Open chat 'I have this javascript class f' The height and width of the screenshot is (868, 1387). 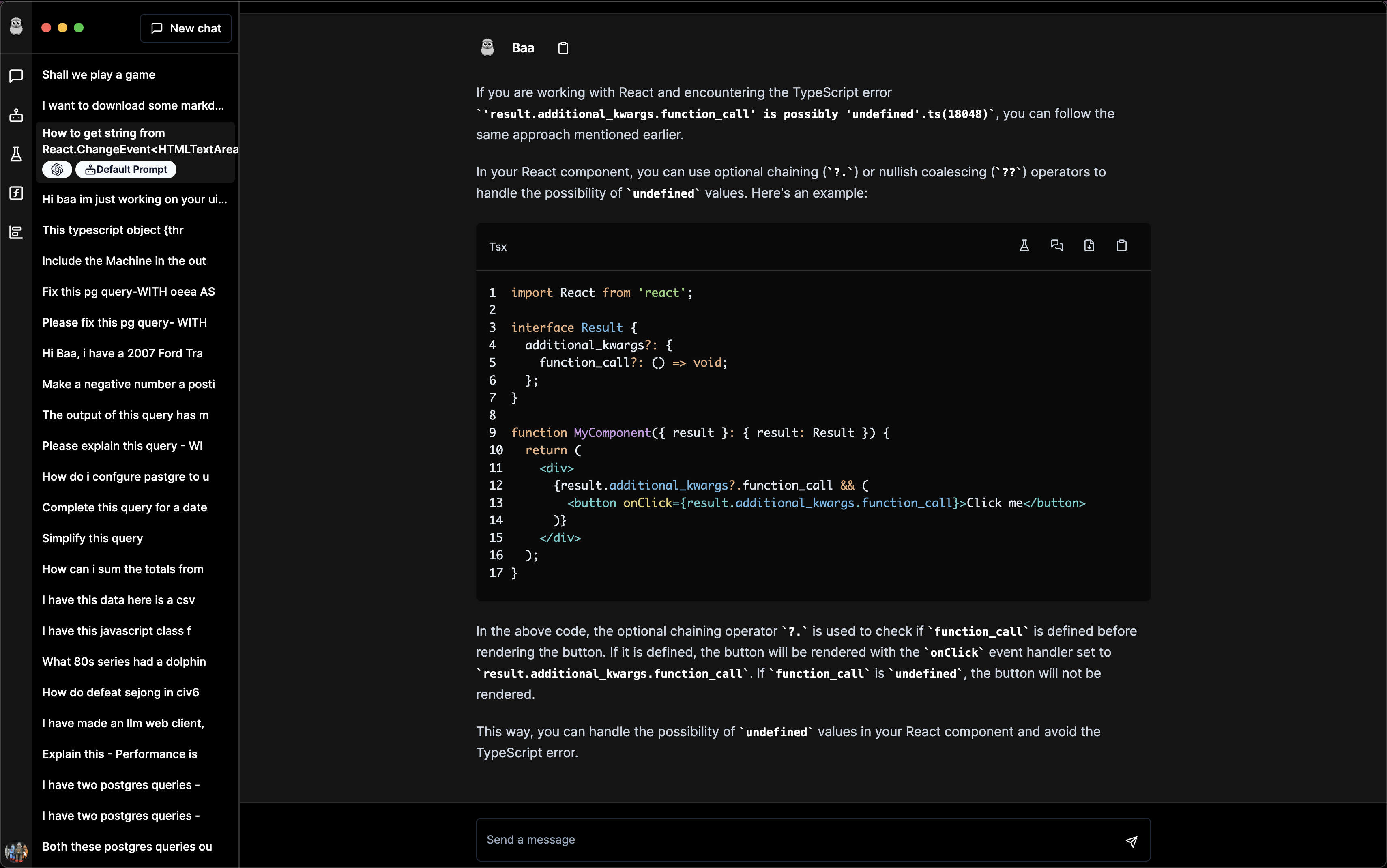[135, 631]
